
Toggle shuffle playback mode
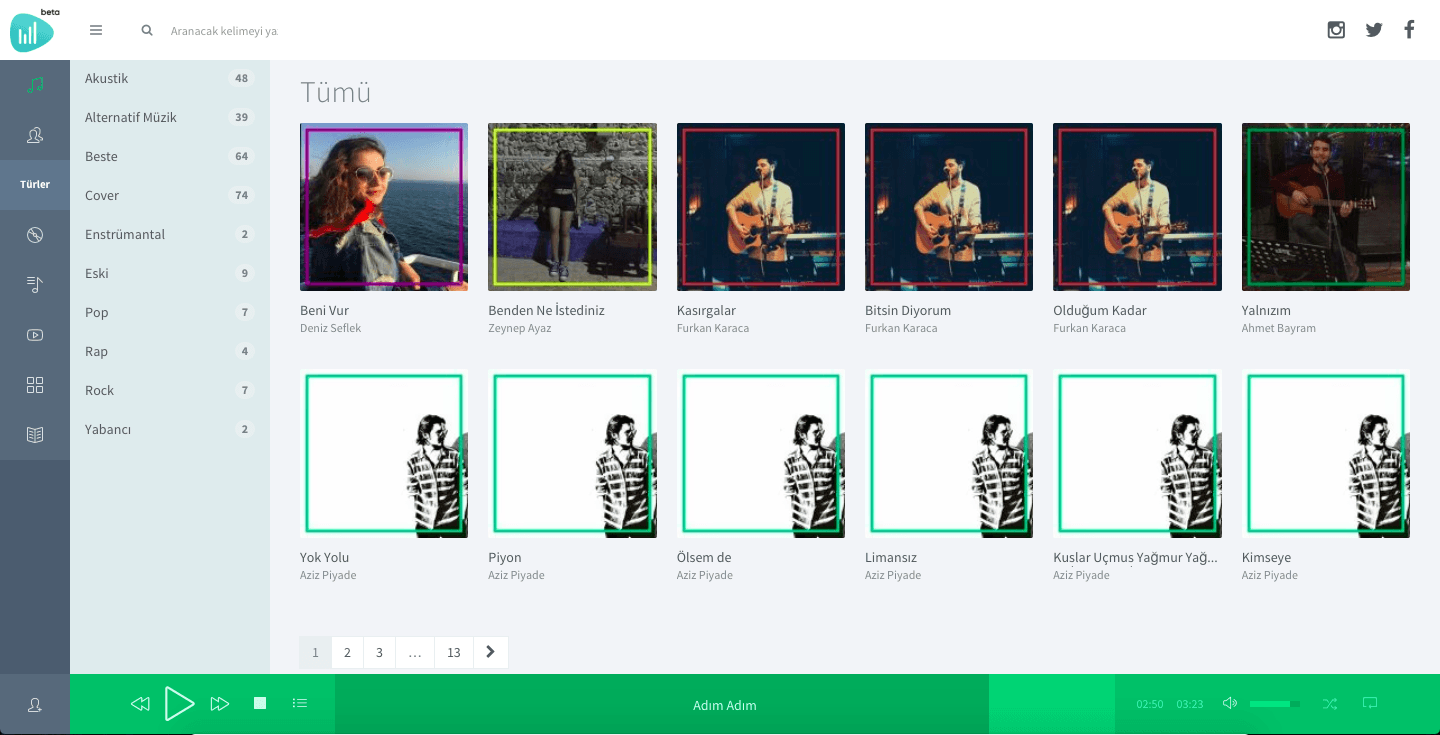[1329, 704]
